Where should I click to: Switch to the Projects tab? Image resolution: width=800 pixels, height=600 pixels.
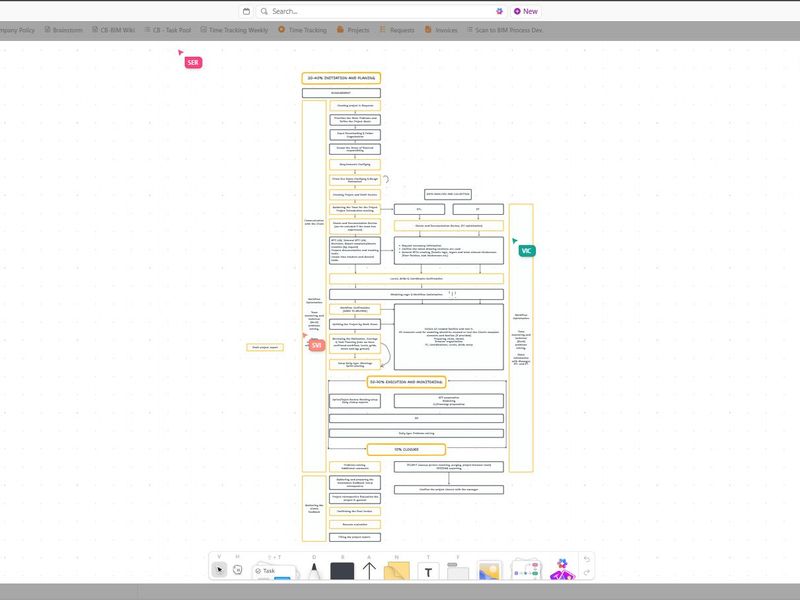pyautogui.click(x=353, y=30)
